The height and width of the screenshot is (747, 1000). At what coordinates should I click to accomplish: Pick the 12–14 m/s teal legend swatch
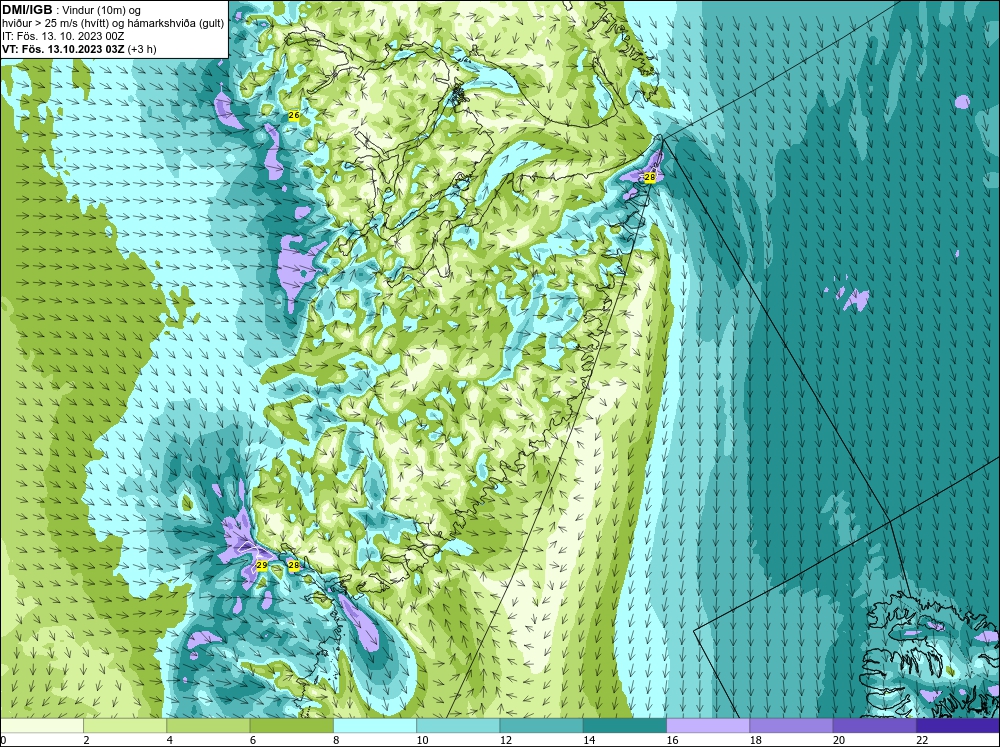click(541, 726)
